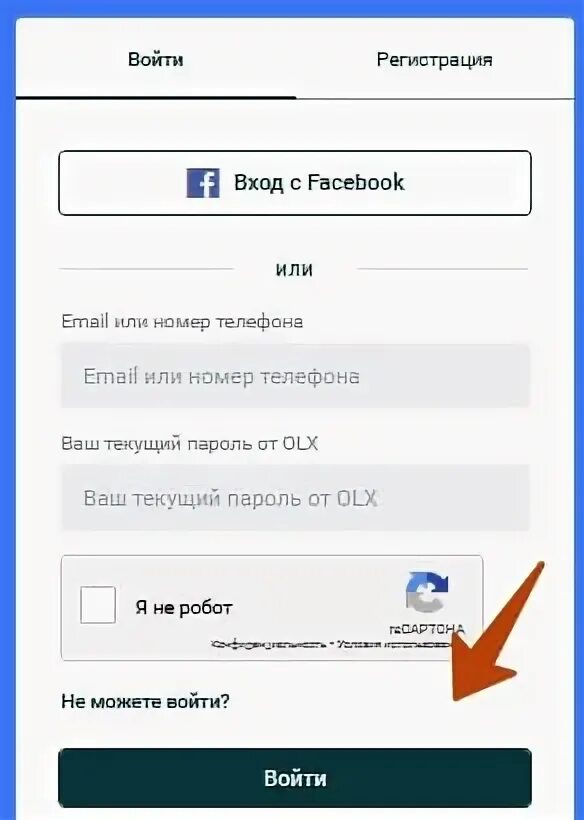The width and height of the screenshot is (584, 820).
Task: Click the или divider text
Action: [294, 269]
